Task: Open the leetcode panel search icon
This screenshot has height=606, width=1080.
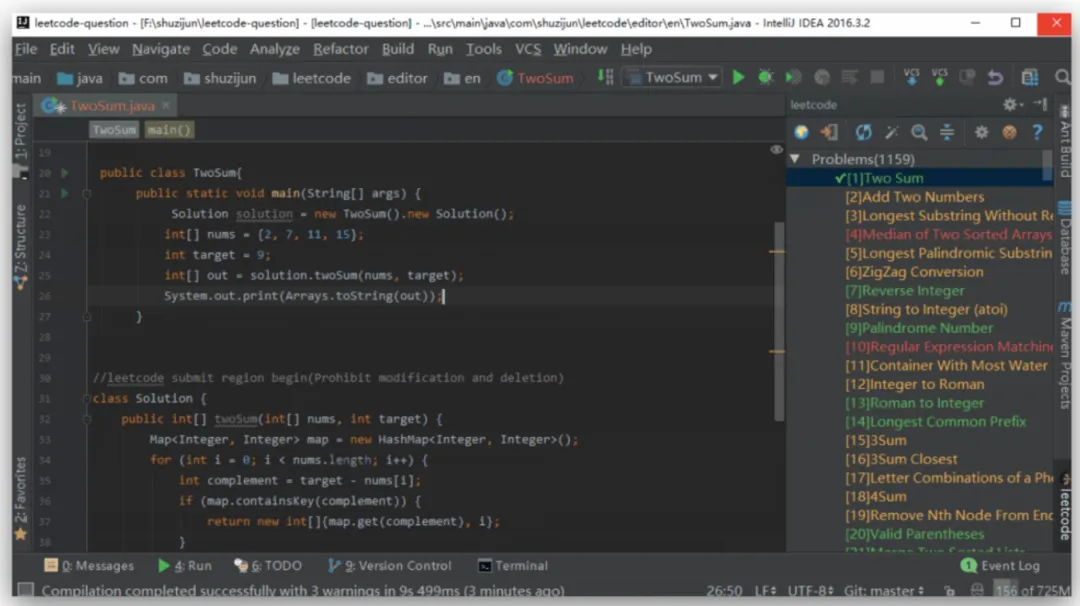Action: [919, 132]
